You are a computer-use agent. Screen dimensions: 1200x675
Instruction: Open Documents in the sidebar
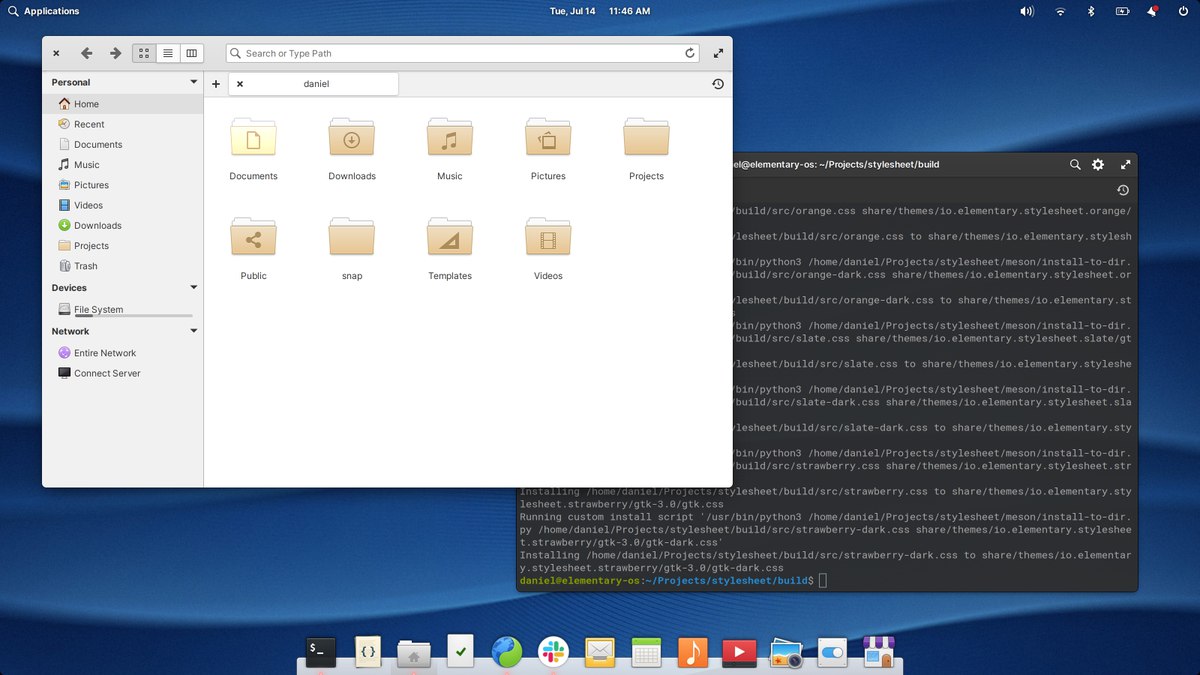pyautogui.click(x=123, y=144)
